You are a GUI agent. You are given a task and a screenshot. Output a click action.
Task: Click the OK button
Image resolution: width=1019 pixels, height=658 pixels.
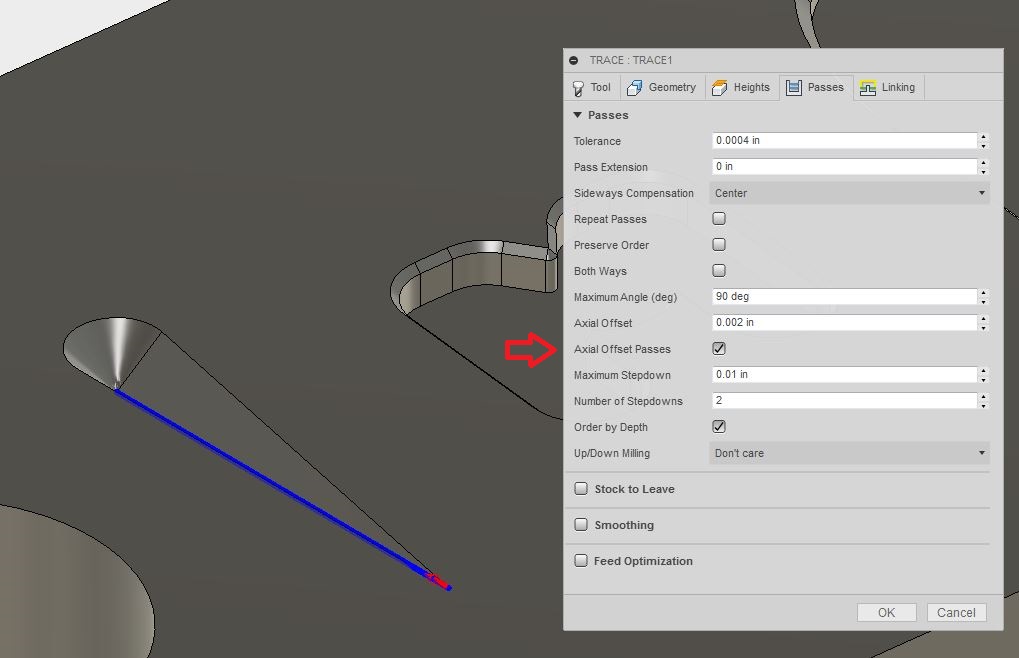pos(885,612)
